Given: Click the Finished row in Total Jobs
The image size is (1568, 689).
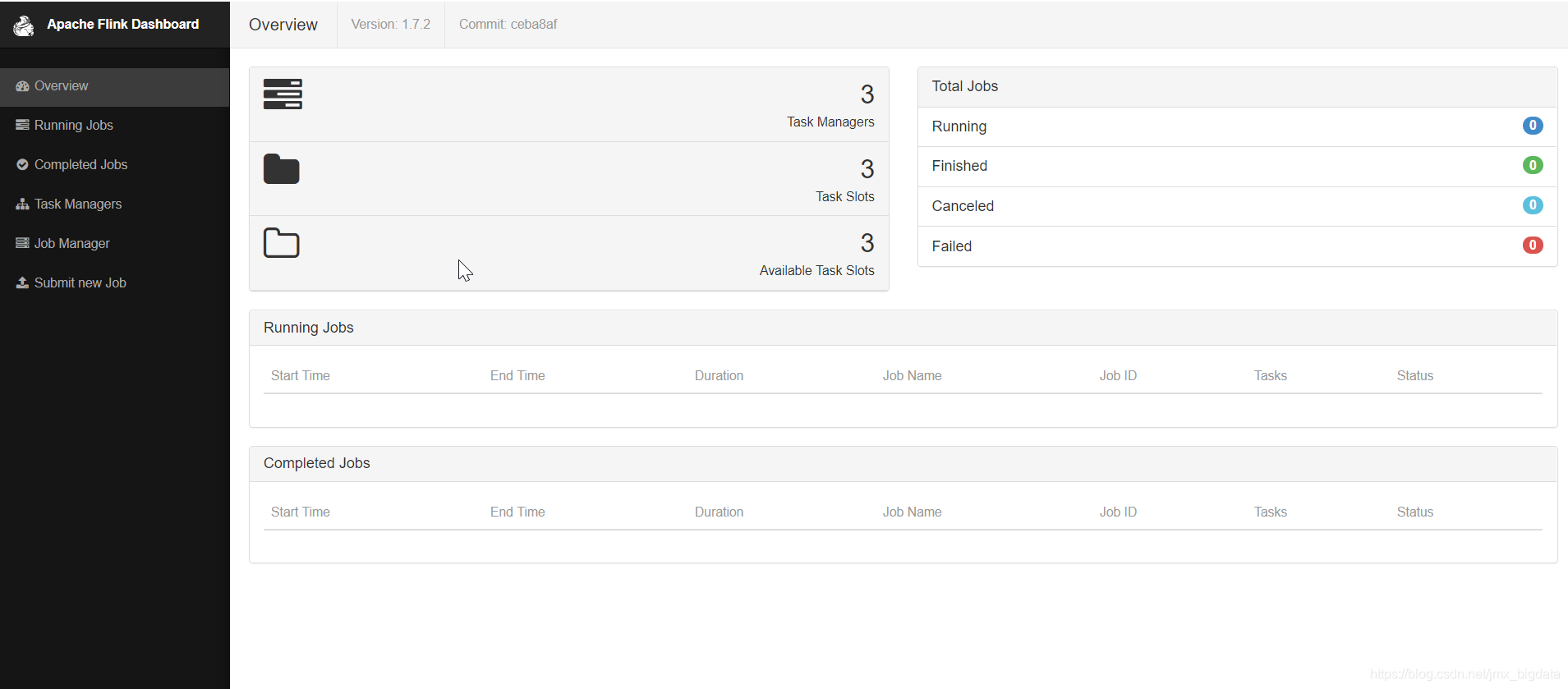Looking at the screenshot, I should pos(1237,167).
